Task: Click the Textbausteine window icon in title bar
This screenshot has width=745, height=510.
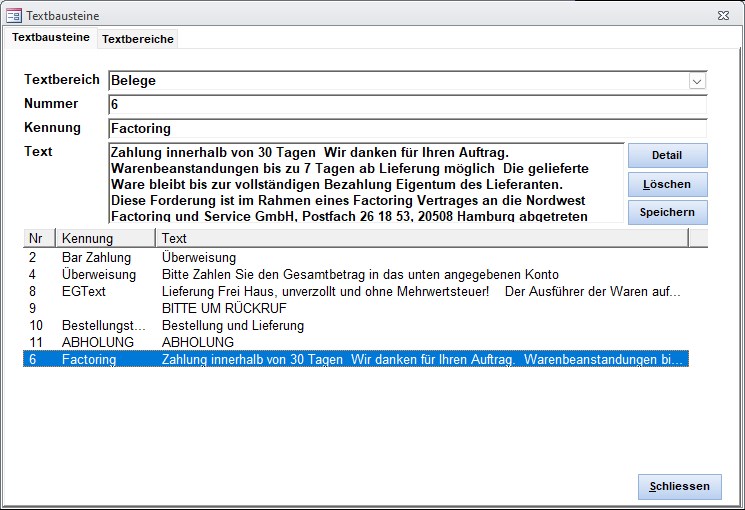Action: pyautogui.click(x=14, y=16)
